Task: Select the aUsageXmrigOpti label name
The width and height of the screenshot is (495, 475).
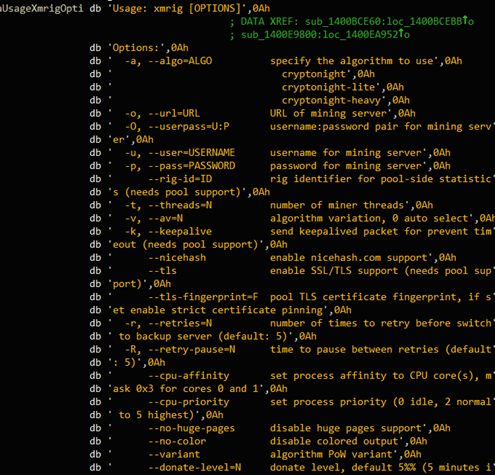Action: point(41,8)
